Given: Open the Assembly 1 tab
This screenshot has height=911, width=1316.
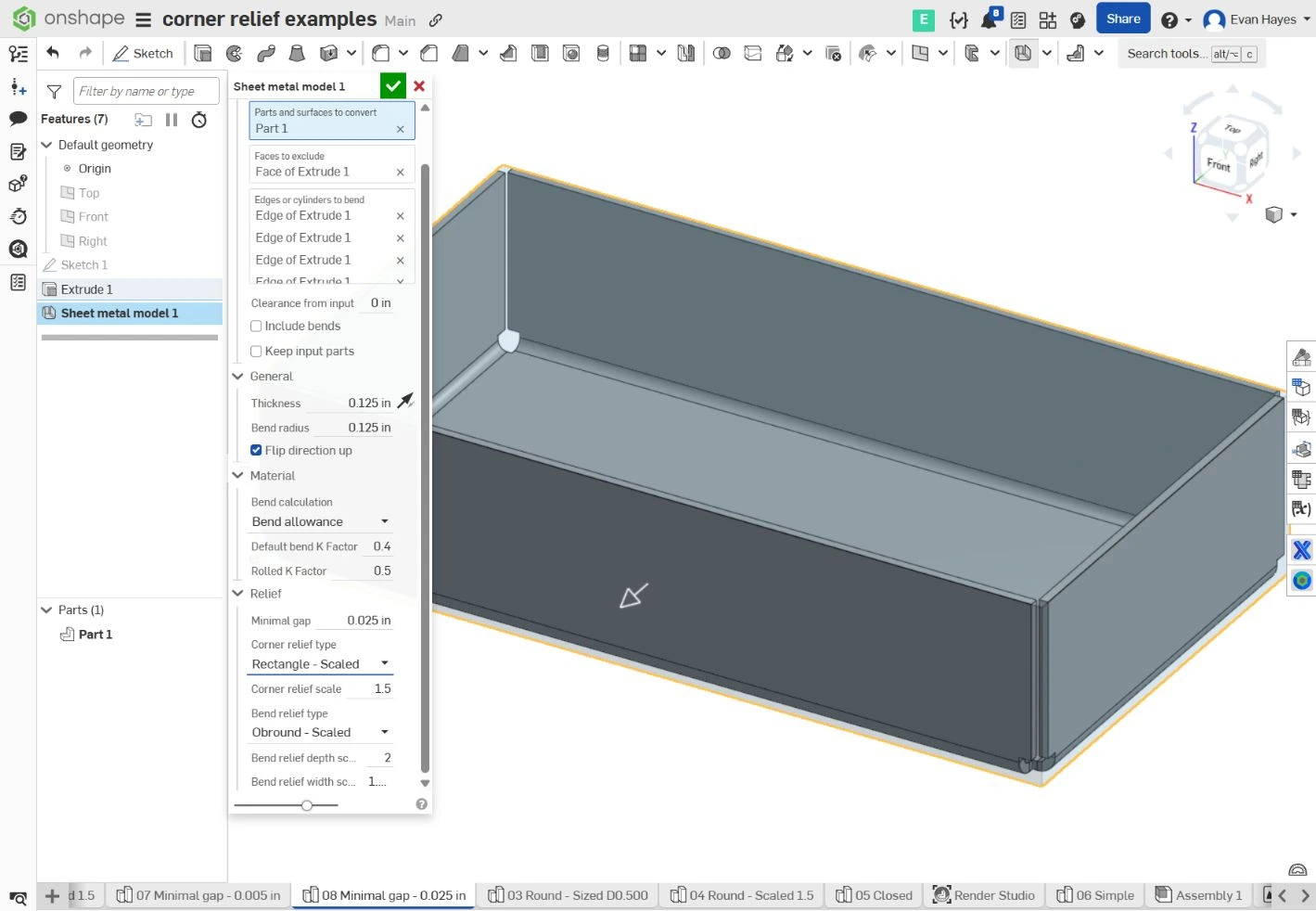Looking at the screenshot, I should 1198,895.
